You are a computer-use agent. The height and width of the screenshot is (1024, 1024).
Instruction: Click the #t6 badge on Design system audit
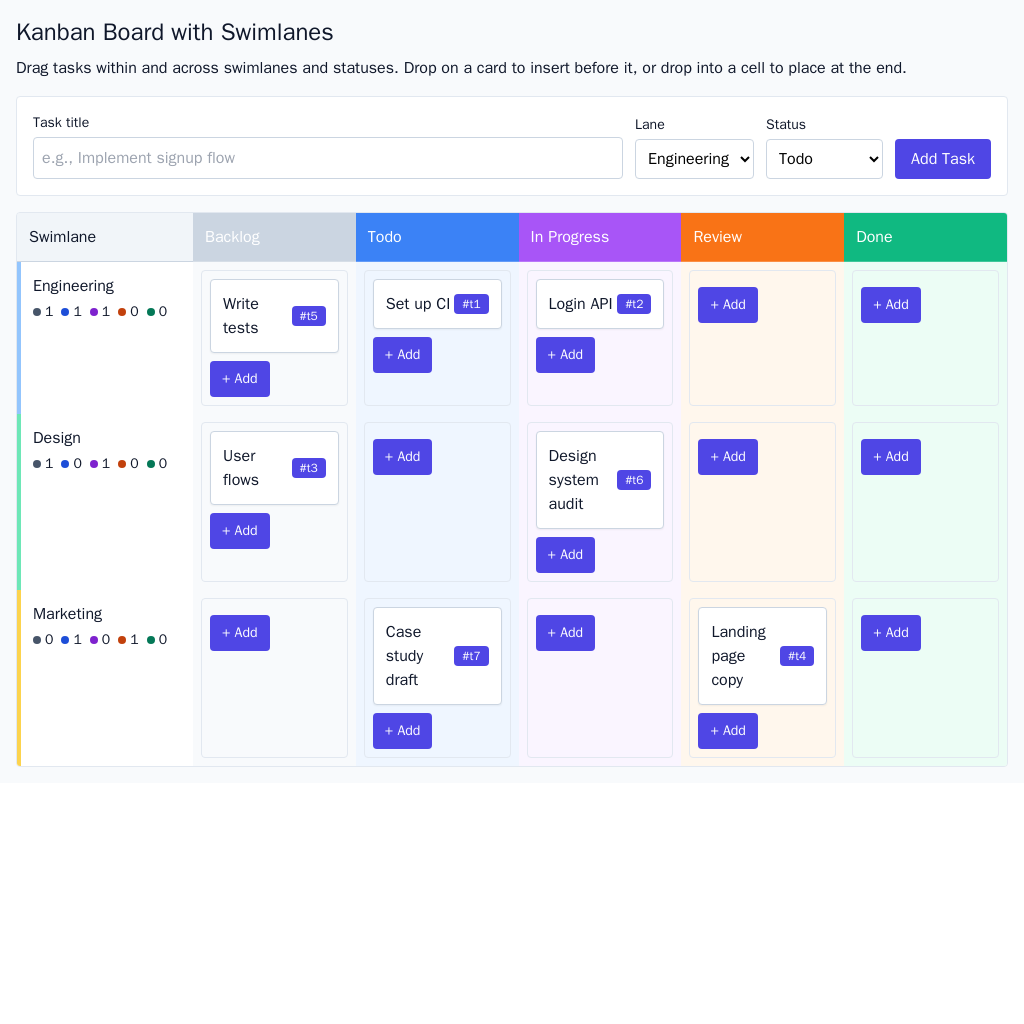634,480
